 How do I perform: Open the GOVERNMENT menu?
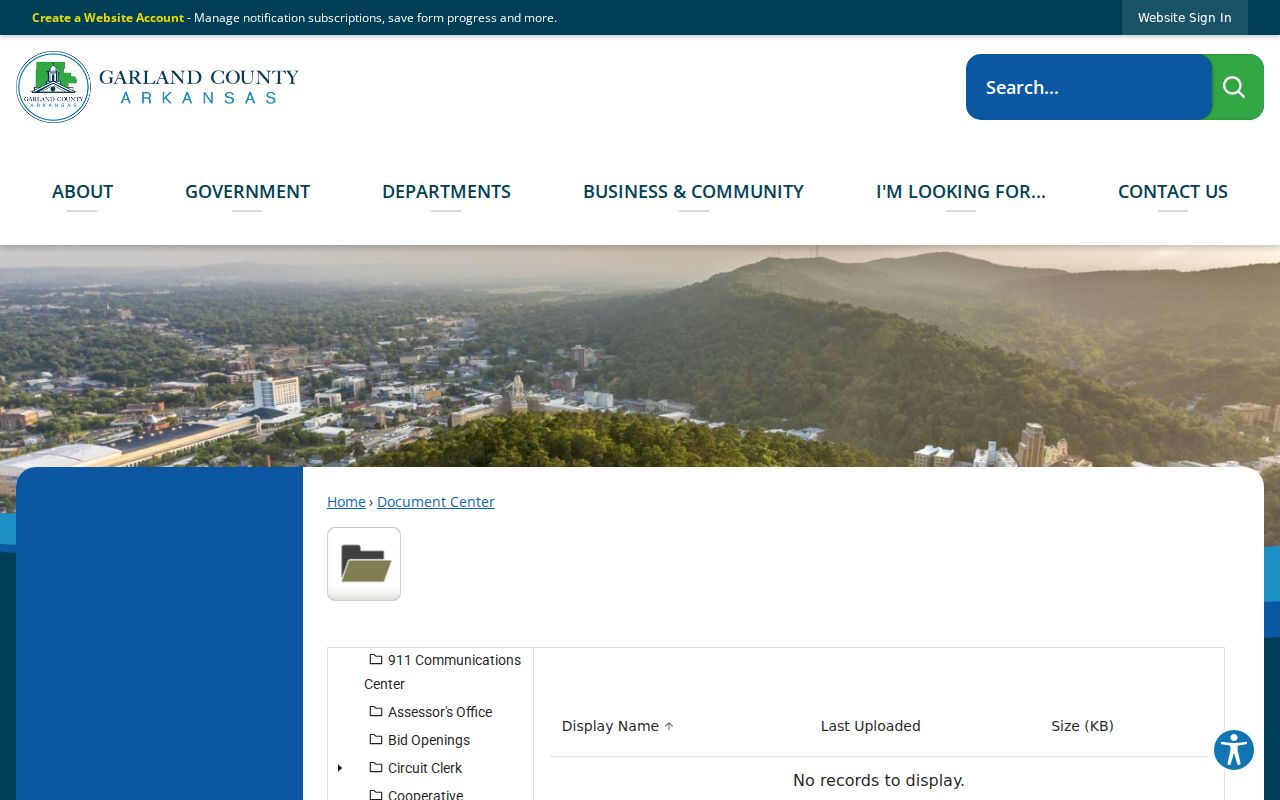click(247, 191)
